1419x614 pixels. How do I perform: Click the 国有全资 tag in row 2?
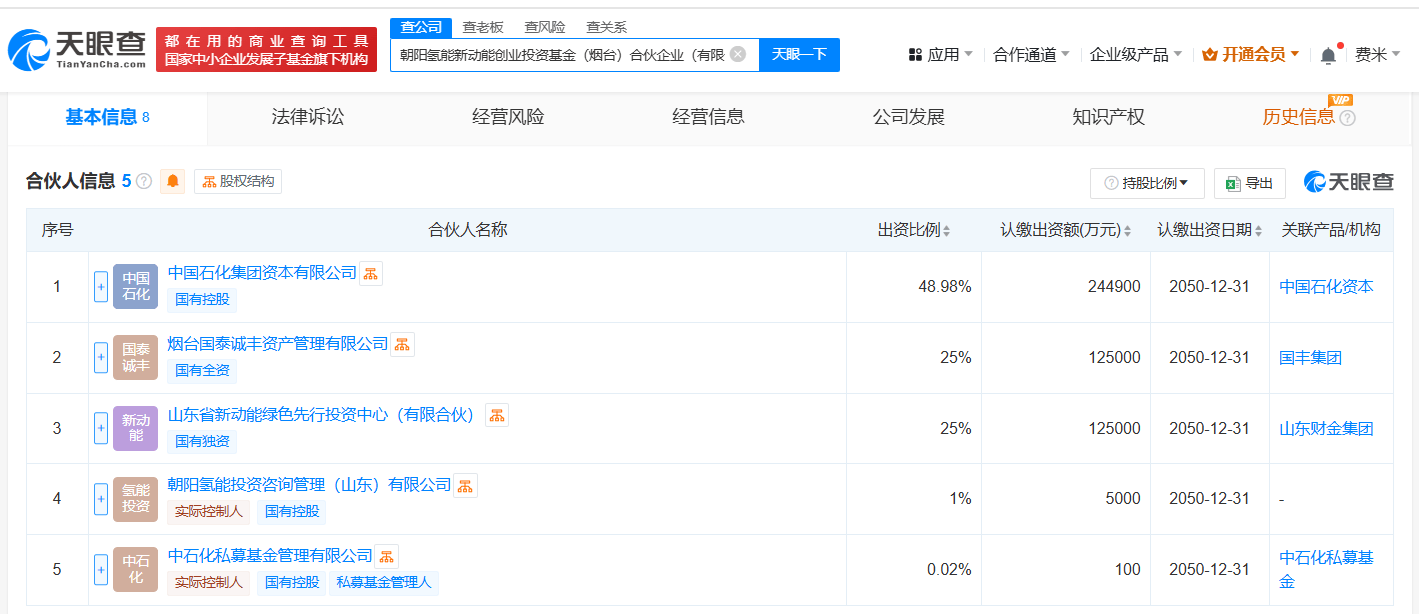pyautogui.click(x=202, y=370)
